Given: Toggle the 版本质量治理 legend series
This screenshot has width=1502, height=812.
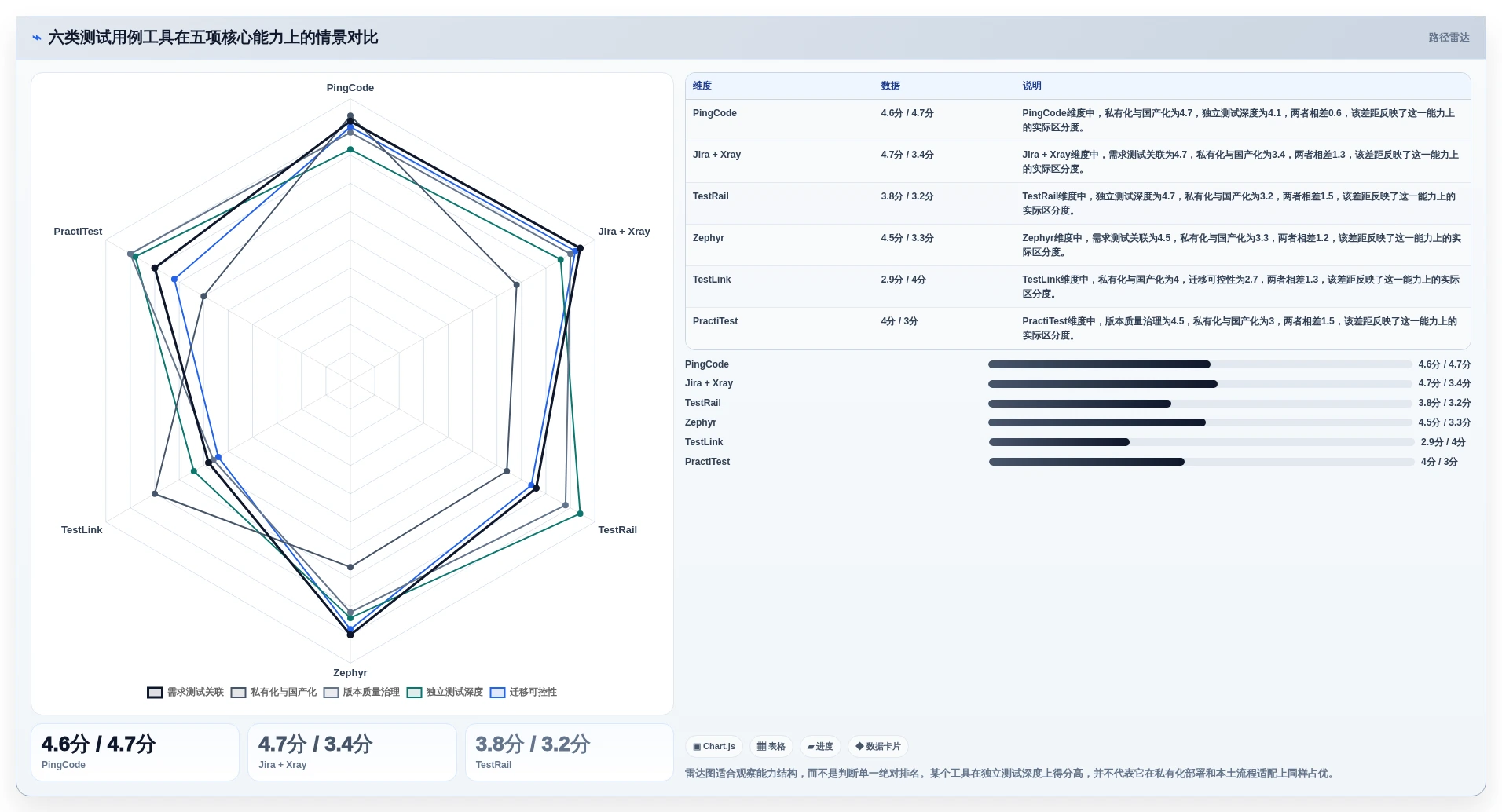Looking at the screenshot, I should [x=361, y=693].
